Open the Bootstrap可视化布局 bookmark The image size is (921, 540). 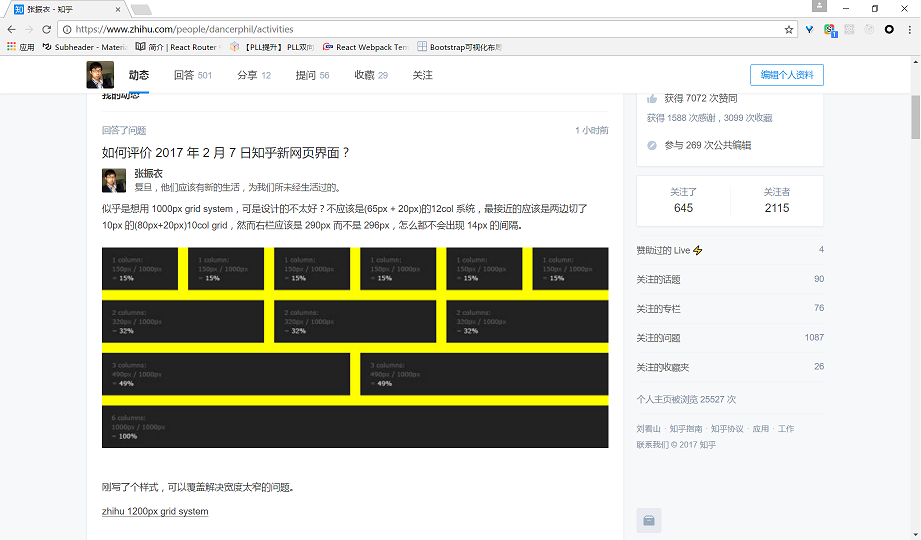tap(459, 47)
